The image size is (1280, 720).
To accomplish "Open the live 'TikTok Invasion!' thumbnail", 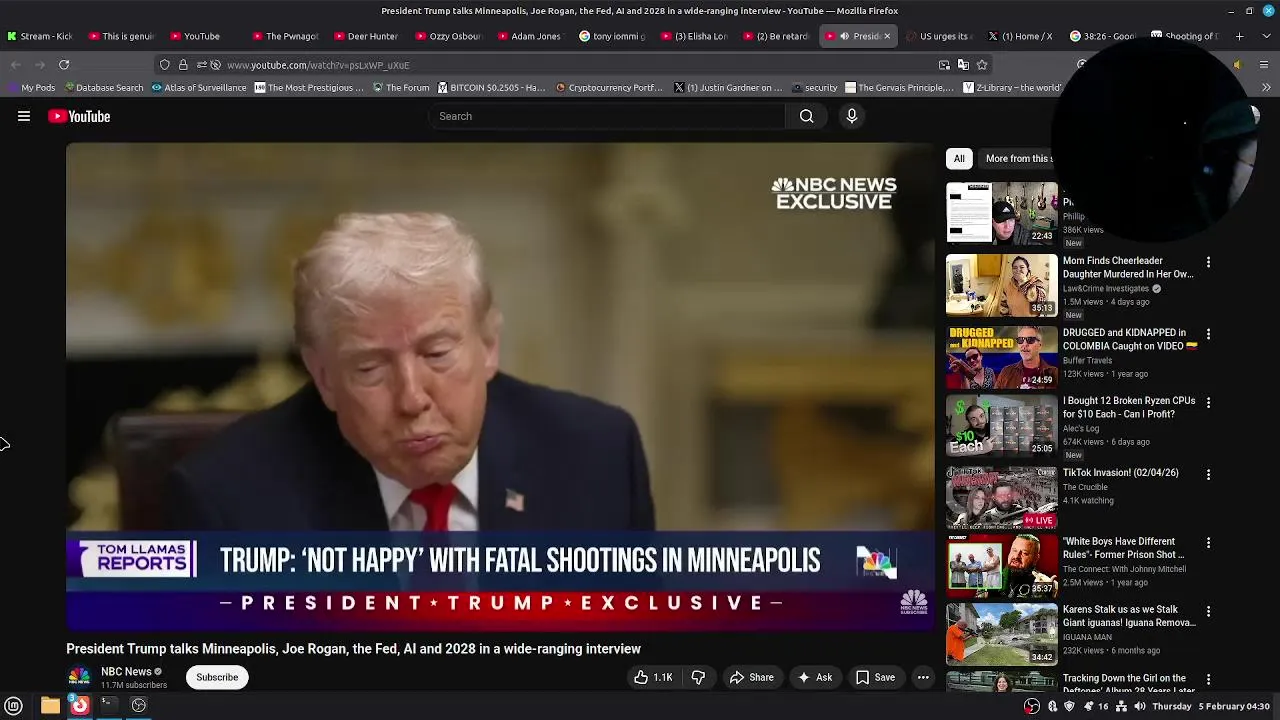I will click(1001, 497).
